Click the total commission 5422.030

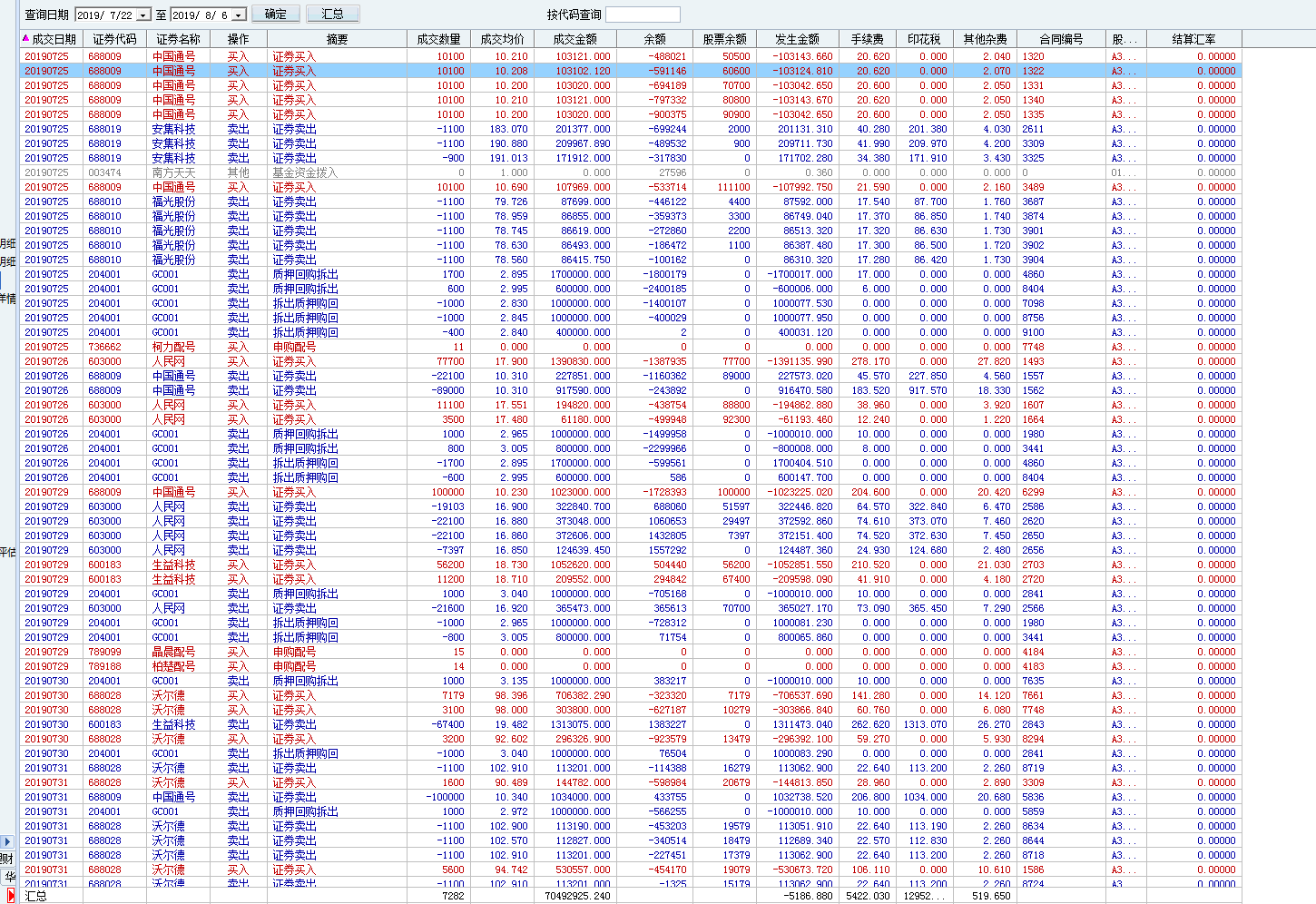868,896
